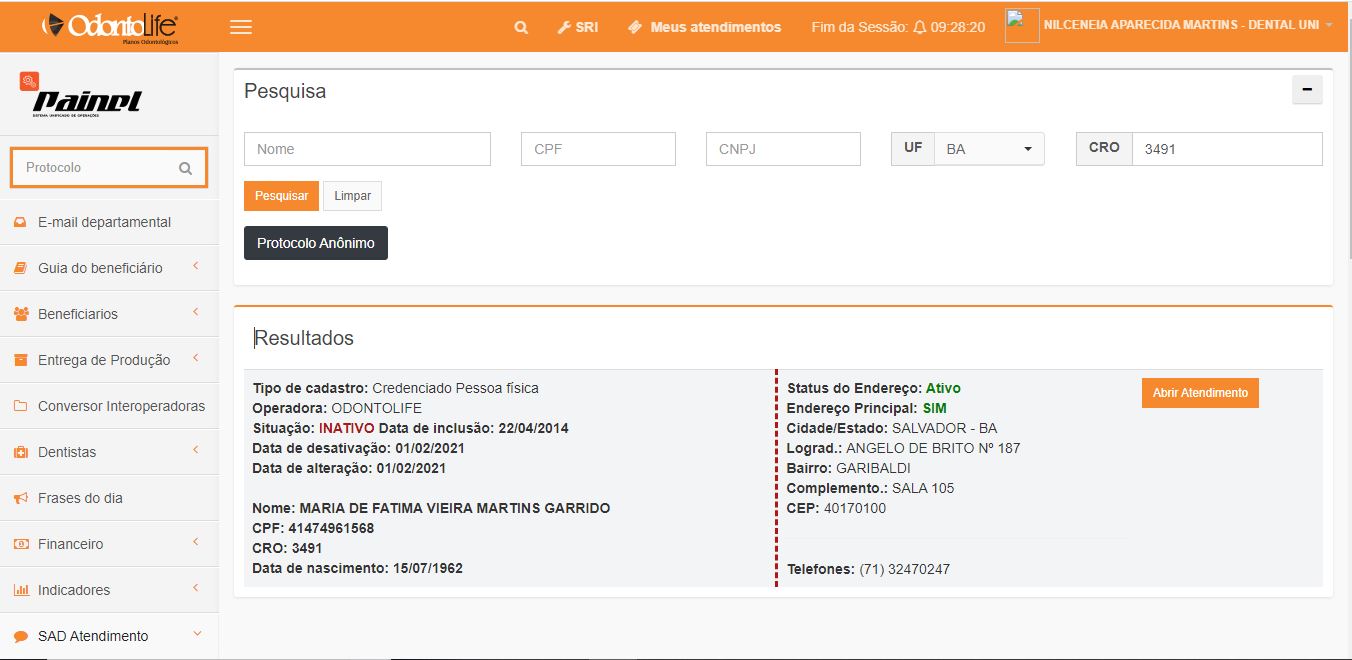The height and width of the screenshot is (660, 1352).
Task: Expand the Dentistas submenu chevron
Action: click(x=196, y=450)
